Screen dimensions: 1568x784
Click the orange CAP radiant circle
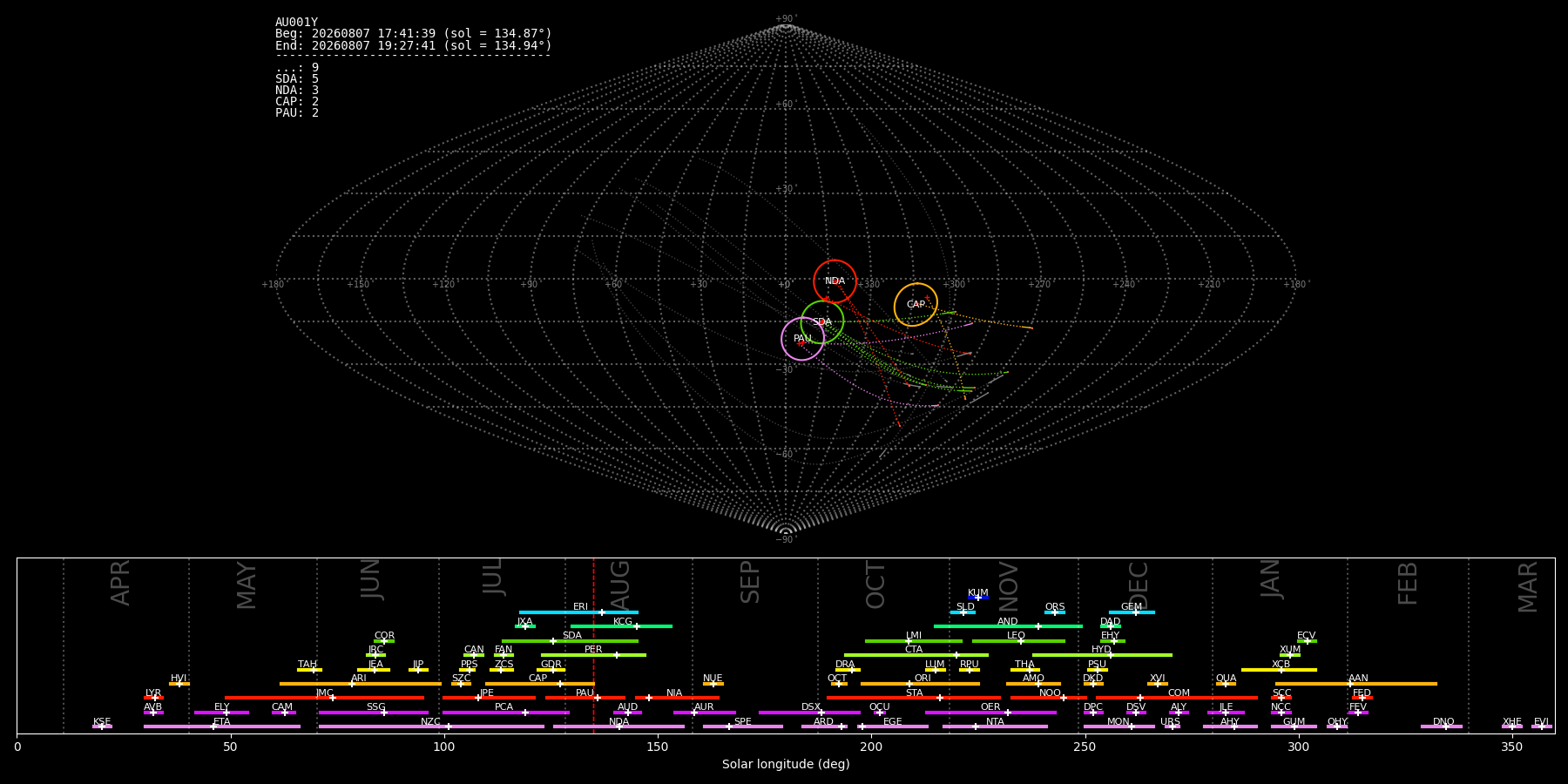916,305
